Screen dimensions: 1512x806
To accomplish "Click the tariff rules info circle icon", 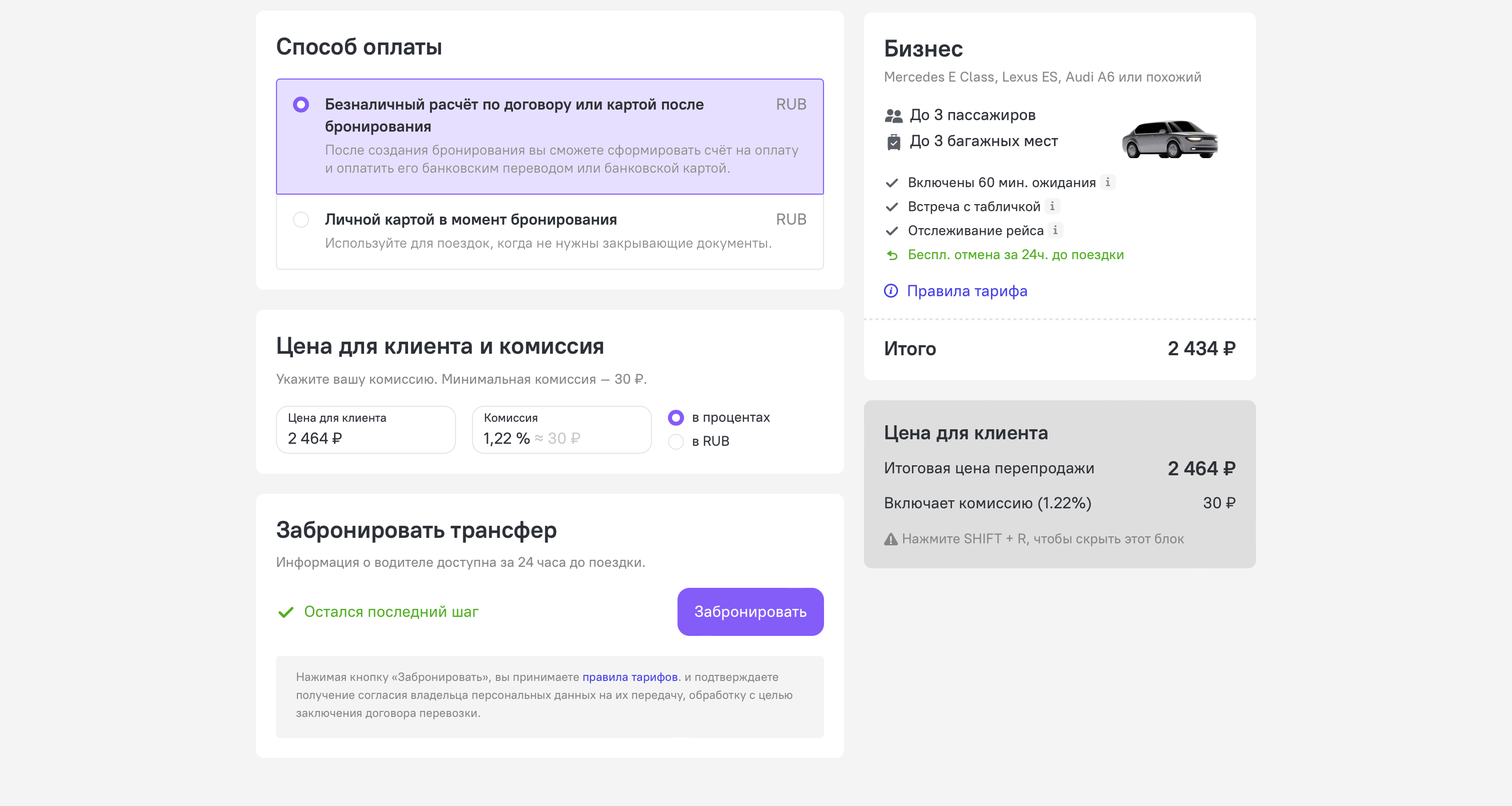I will [890, 291].
